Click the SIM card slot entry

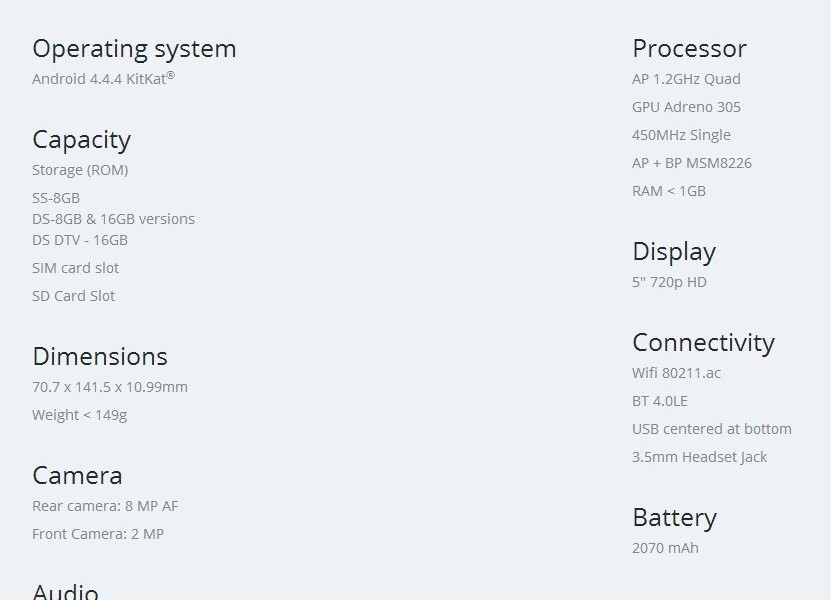[x=75, y=268]
